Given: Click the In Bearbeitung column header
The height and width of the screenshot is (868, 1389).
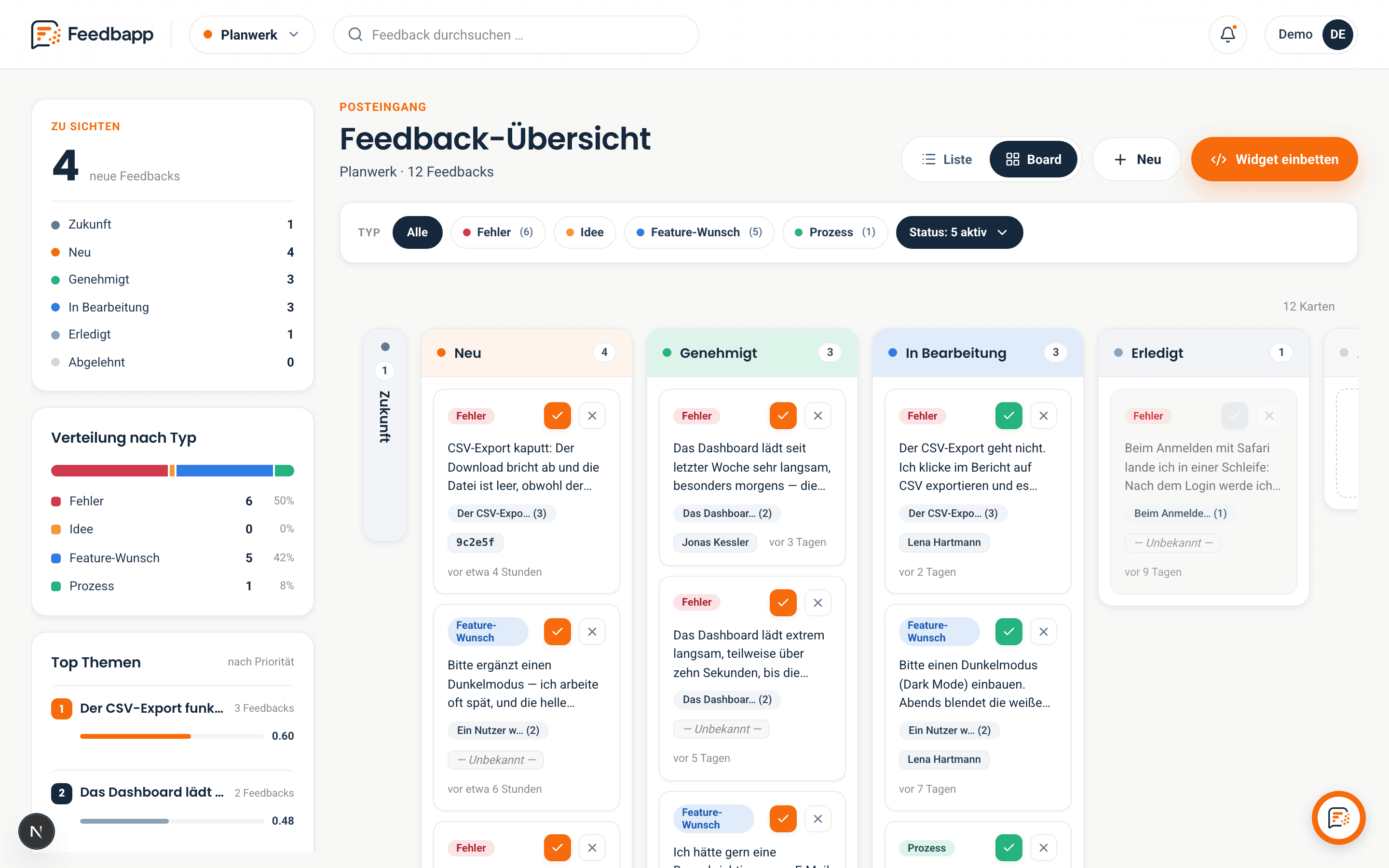Looking at the screenshot, I should (978, 353).
